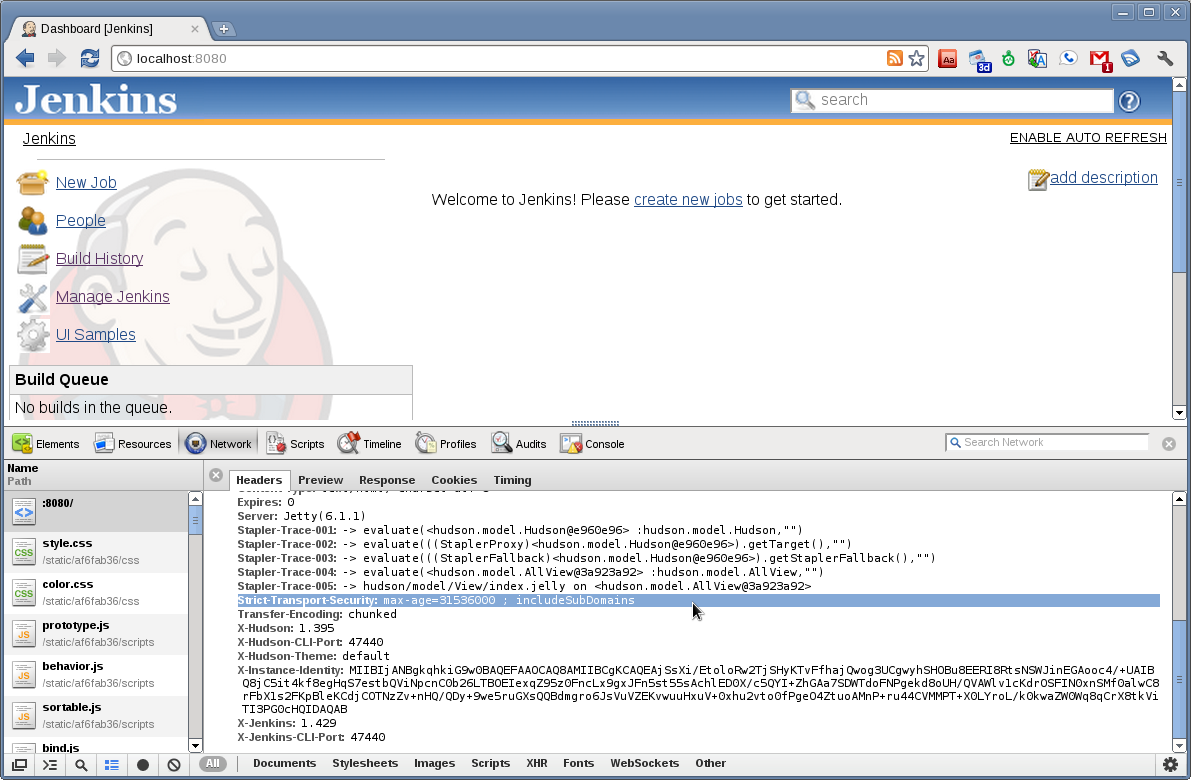Image resolution: width=1191 pixels, height=780 pixels.
Task: Reload the page with refresh icon
Action: [x=90, y=58]
